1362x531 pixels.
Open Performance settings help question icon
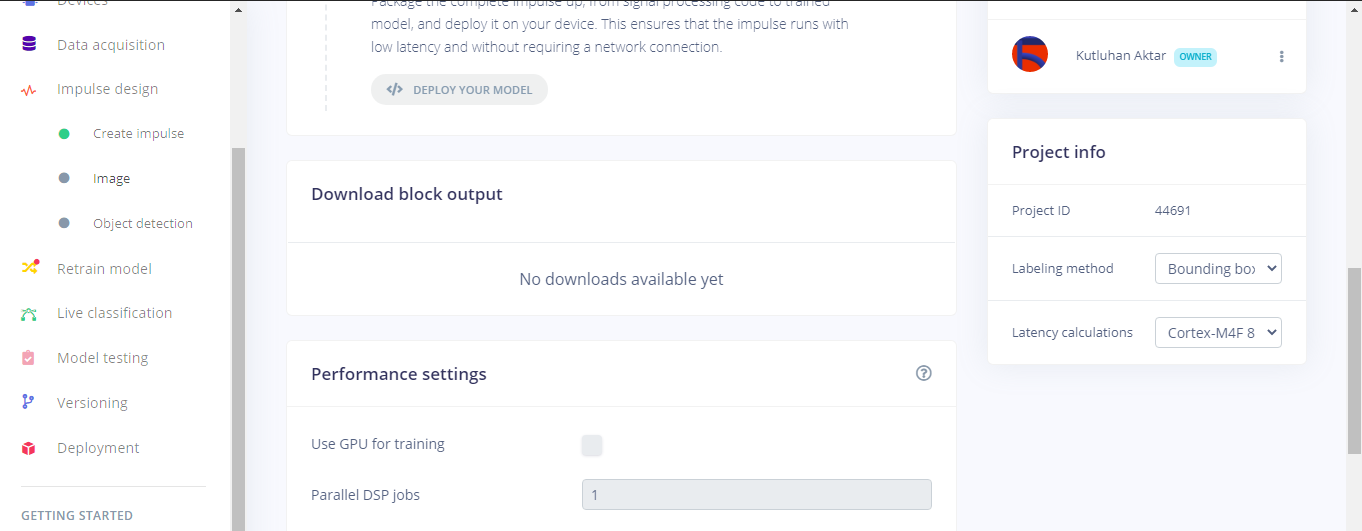pos(923,373)
